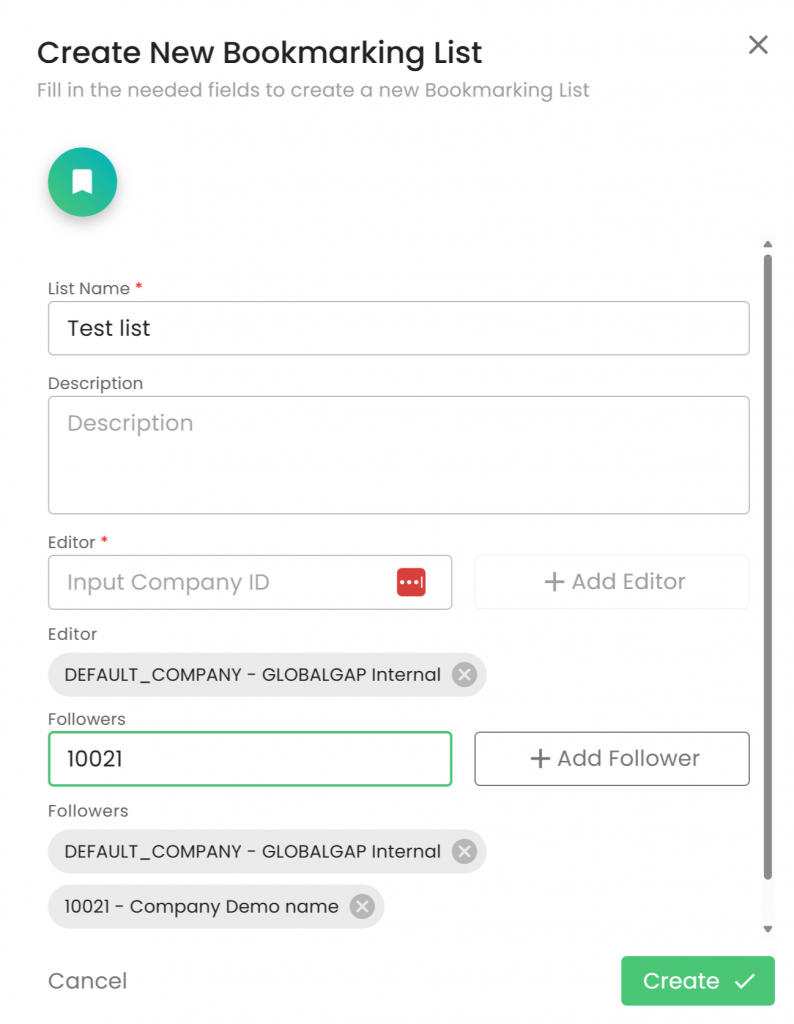Image resolution: width=794 pixels, height=1024 pixels.
Task: Cancel the bookmarking list creation
Action: pyautogui.click(x=88, y=981)
